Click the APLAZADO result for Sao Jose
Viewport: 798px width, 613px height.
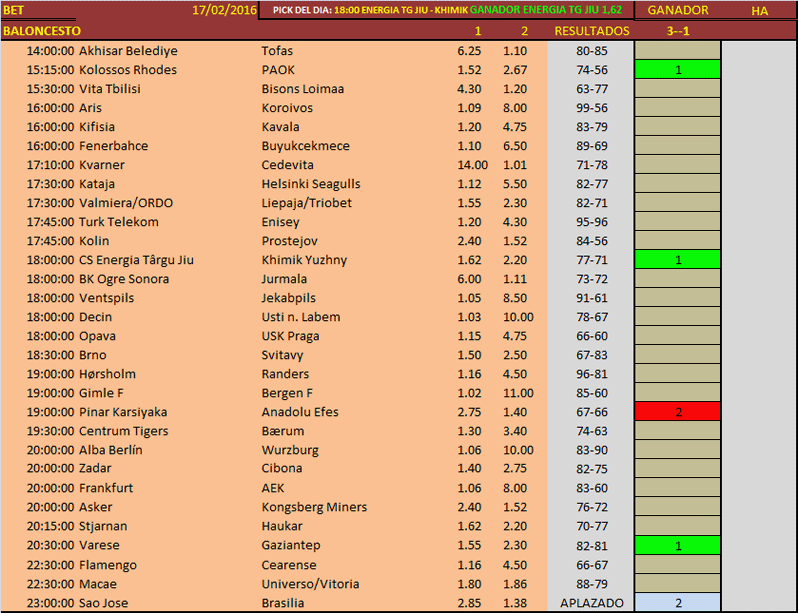[591, 603]
